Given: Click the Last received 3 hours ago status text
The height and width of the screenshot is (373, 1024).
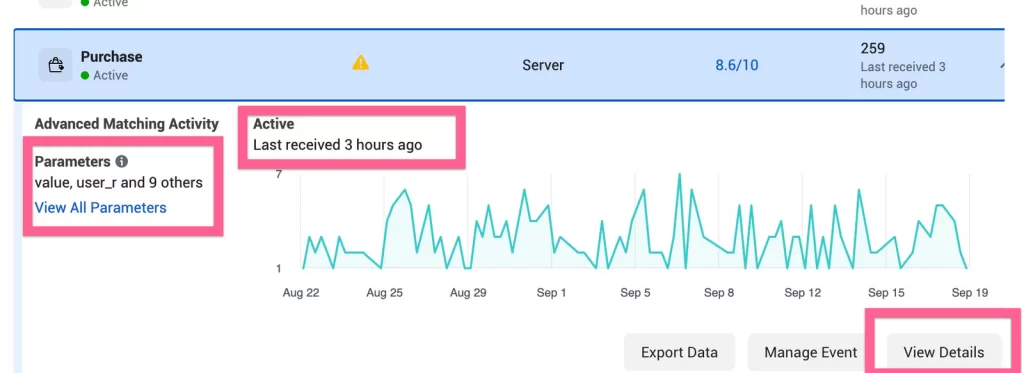Looking at the screenshot, I should (338, 145).
